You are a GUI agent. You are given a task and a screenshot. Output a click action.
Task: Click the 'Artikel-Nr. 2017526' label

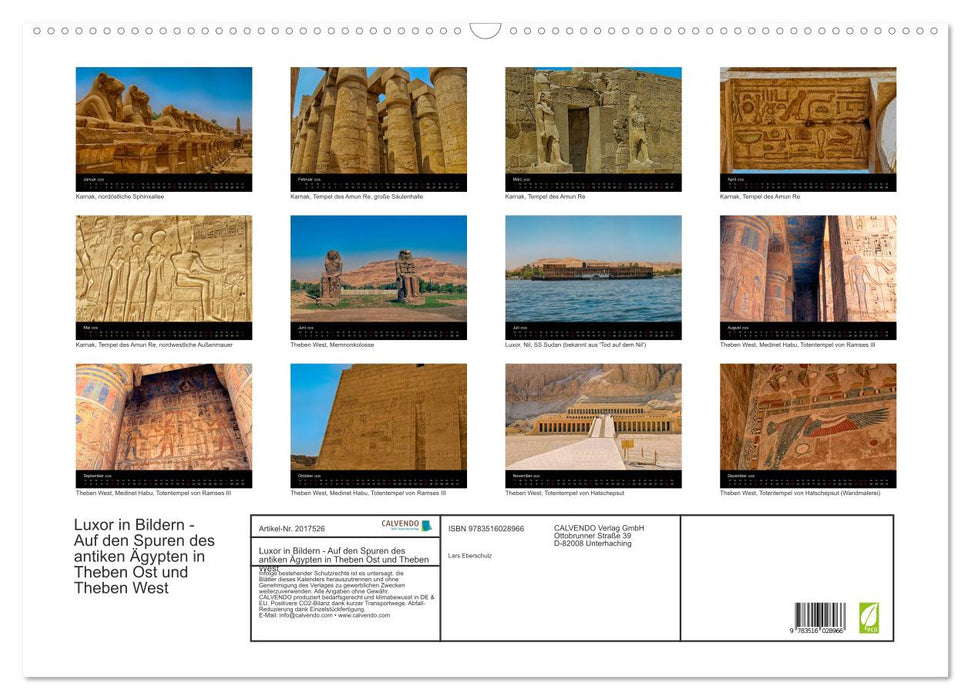pos(292,526)
